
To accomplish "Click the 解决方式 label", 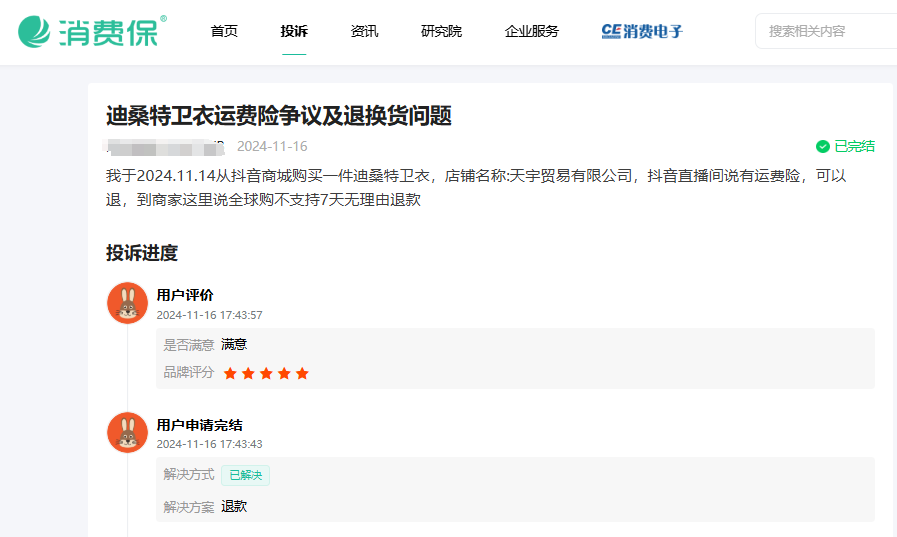I will pos(189,474).
